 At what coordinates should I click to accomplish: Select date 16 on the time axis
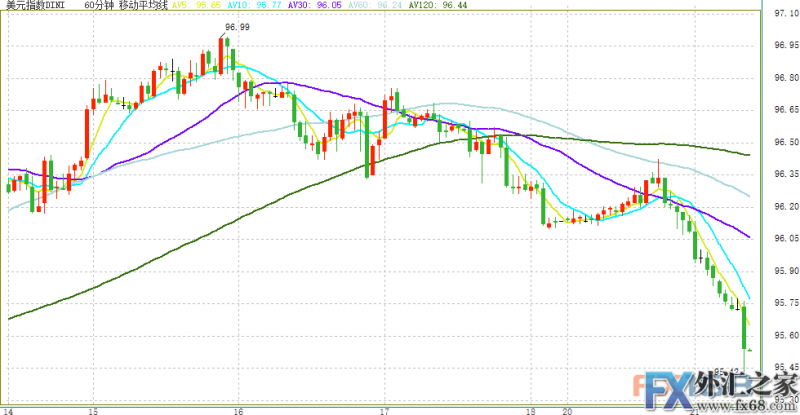238,410
